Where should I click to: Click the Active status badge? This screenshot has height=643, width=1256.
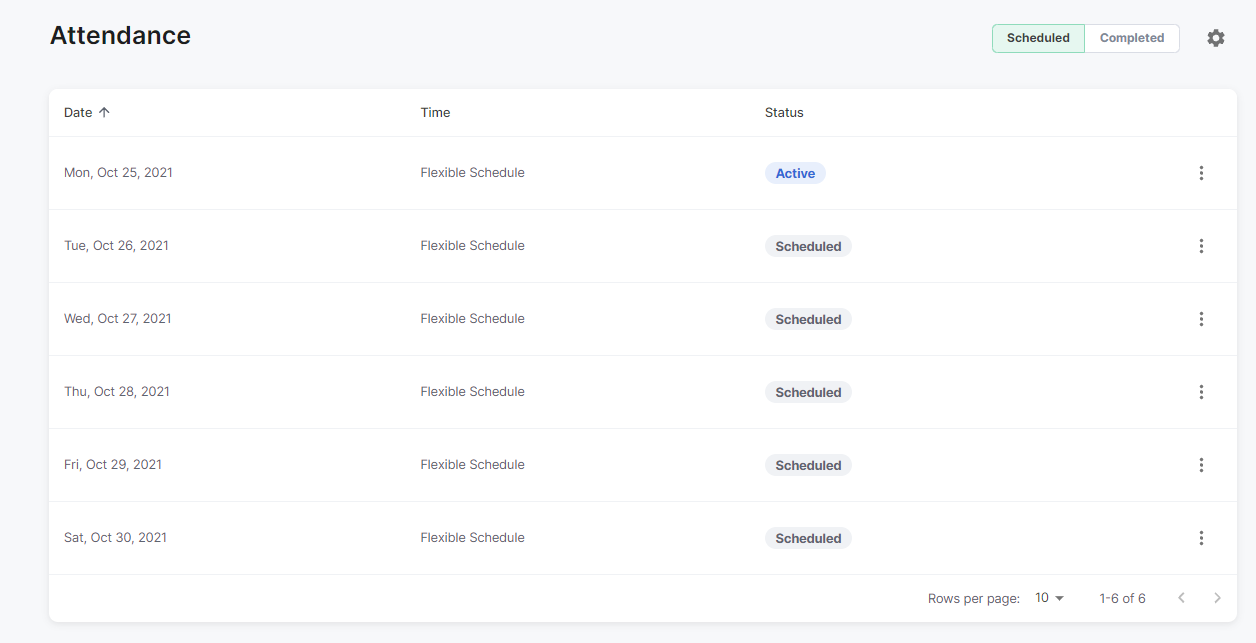pos(795,173)
